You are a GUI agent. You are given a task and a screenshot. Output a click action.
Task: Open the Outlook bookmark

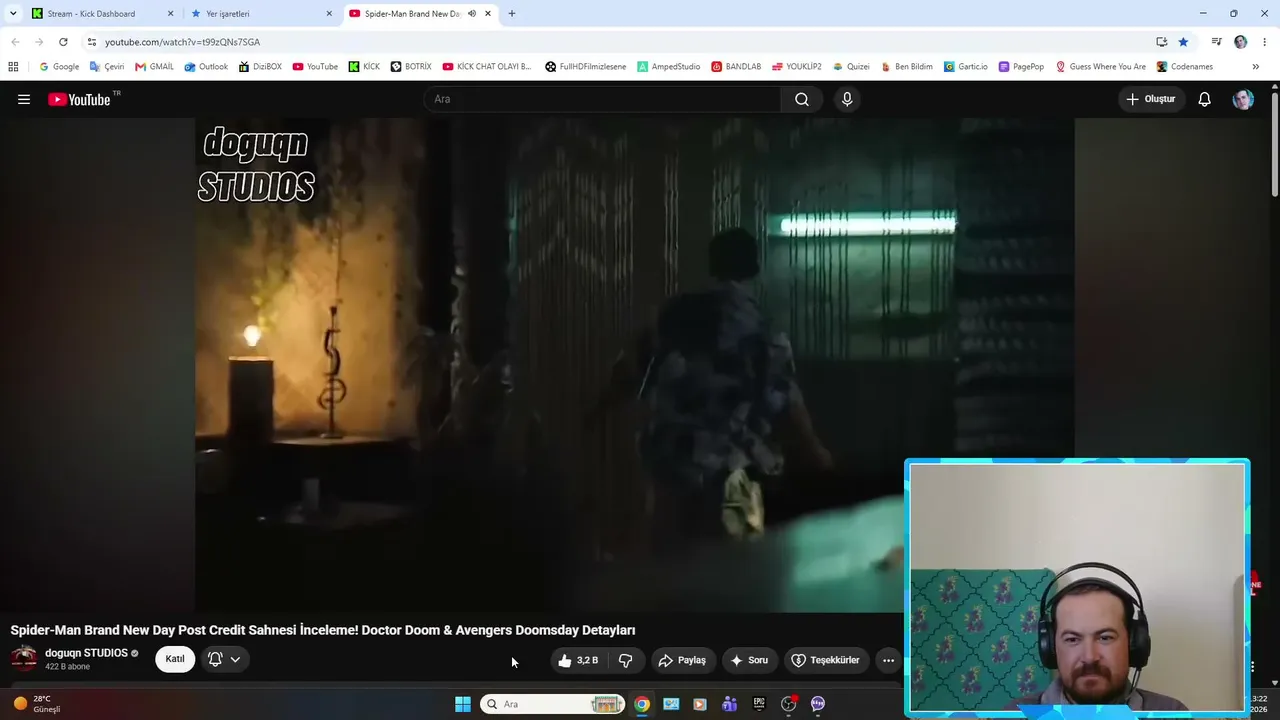pyautogui.click(x=206, y=67)
